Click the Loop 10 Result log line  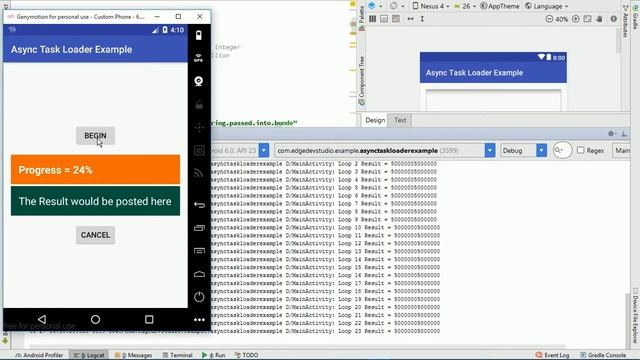326,227
